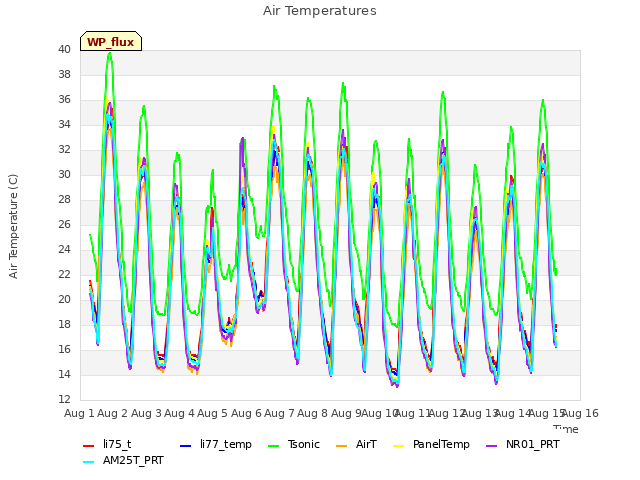Click the AM25T_PRT cyan legend swatch
640x480 pixels.
click(89, 462)
